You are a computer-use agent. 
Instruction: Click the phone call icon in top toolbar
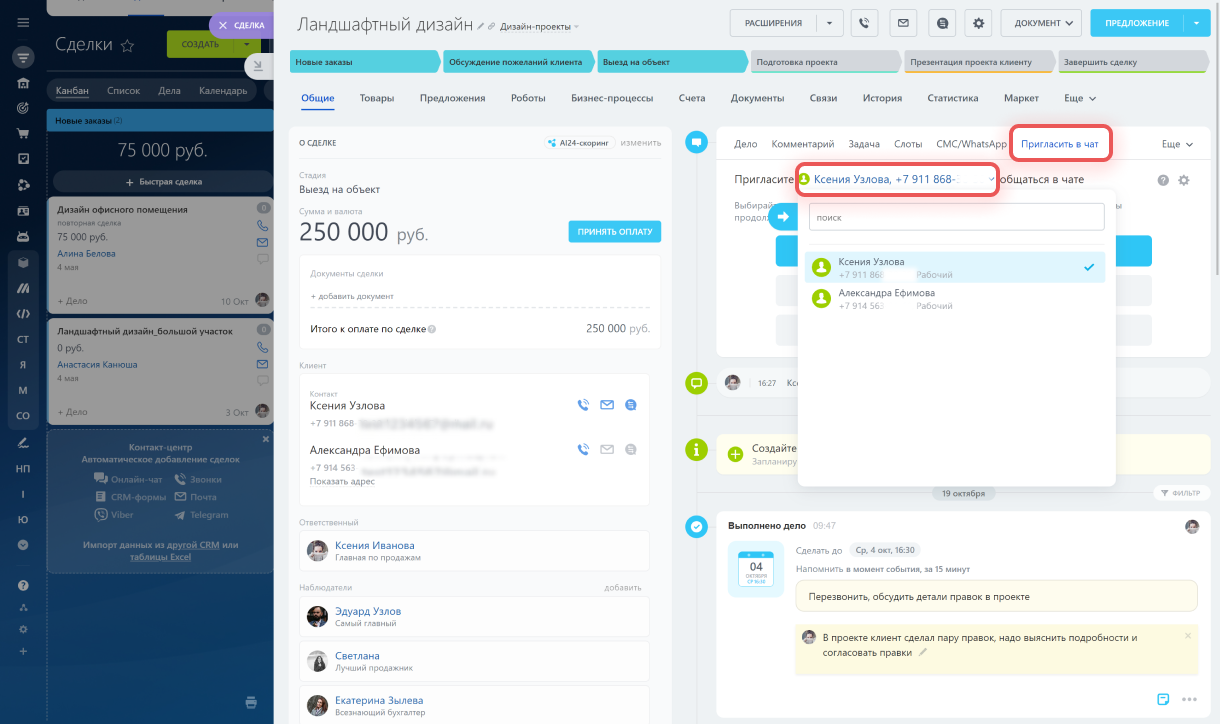(x=865, y=23)
